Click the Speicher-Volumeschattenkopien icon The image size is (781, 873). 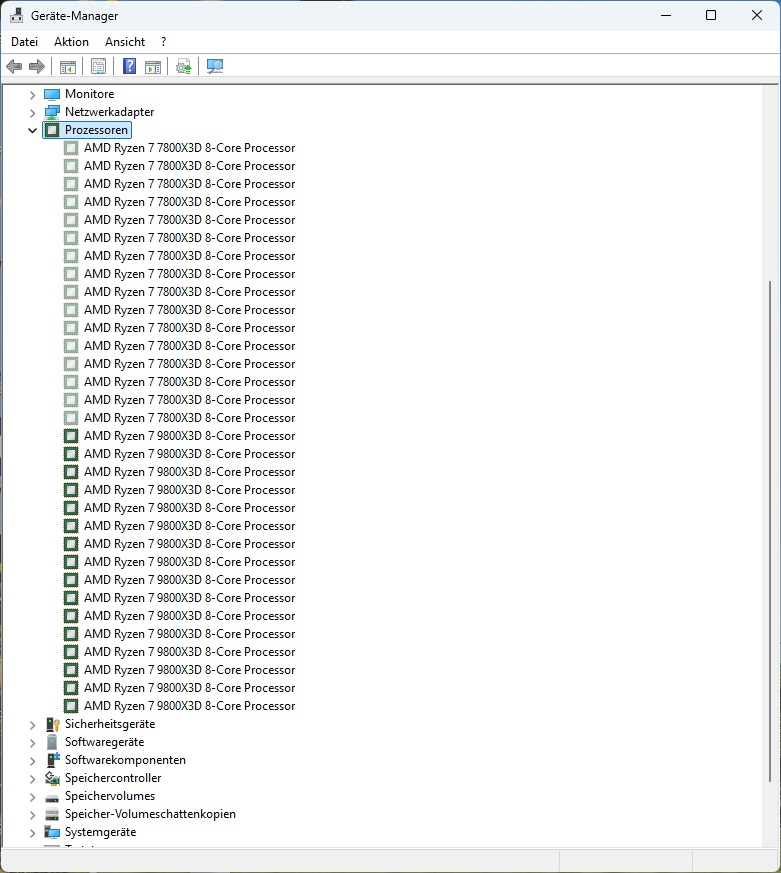(52, 814)
